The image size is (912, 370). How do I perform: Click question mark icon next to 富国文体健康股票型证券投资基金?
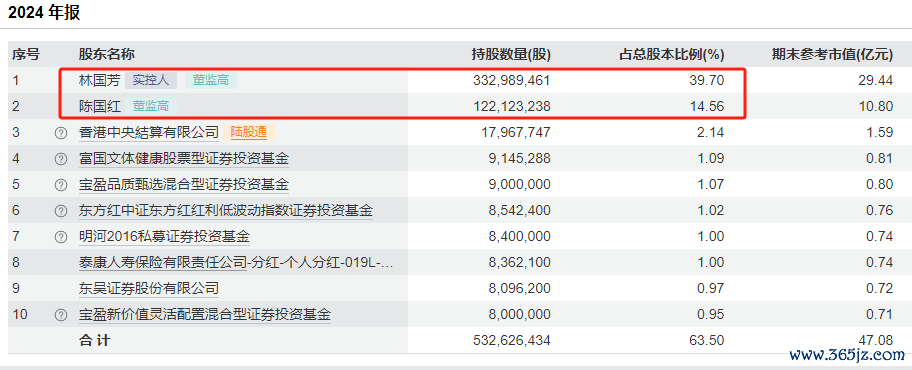coord(60,159)
